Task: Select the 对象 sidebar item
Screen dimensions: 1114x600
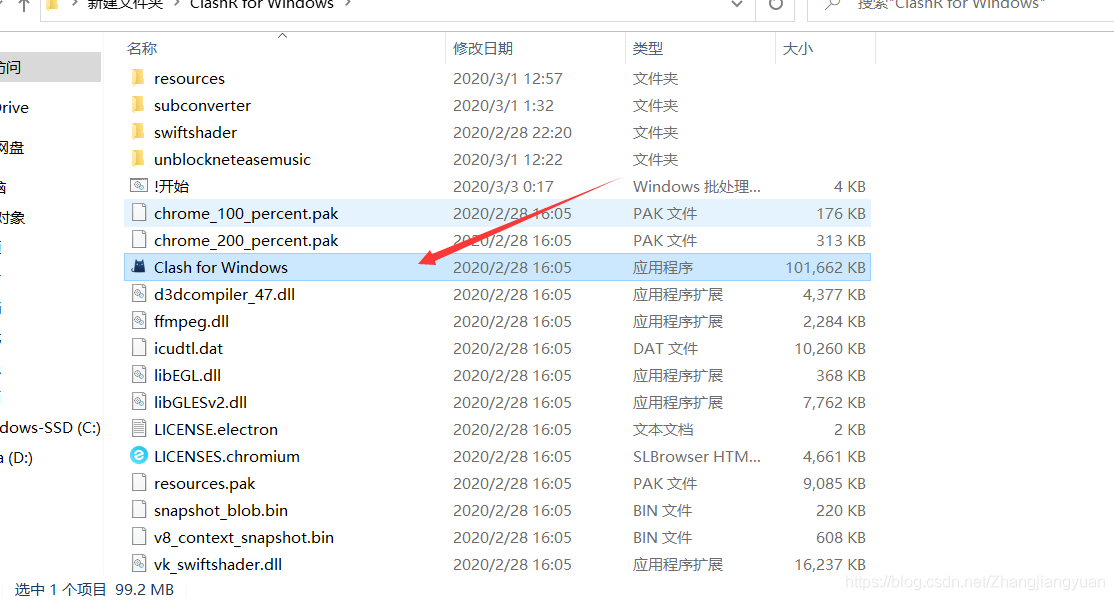Action: [x=13, y=217]
